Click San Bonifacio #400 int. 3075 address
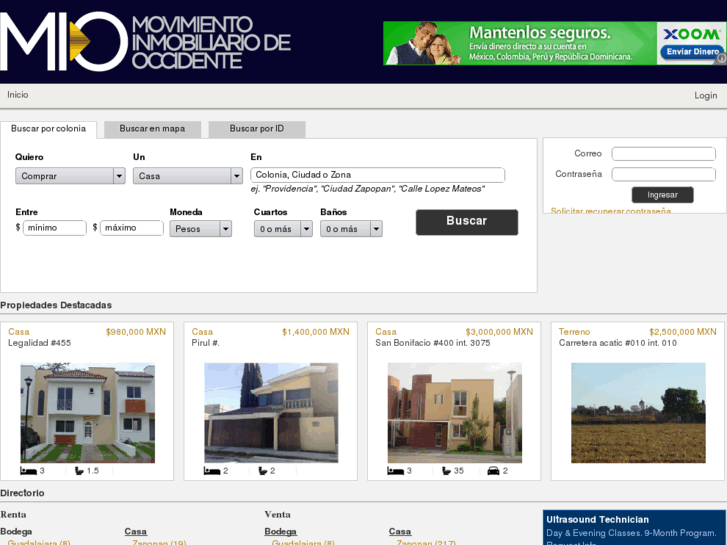 tap(433, 343)
